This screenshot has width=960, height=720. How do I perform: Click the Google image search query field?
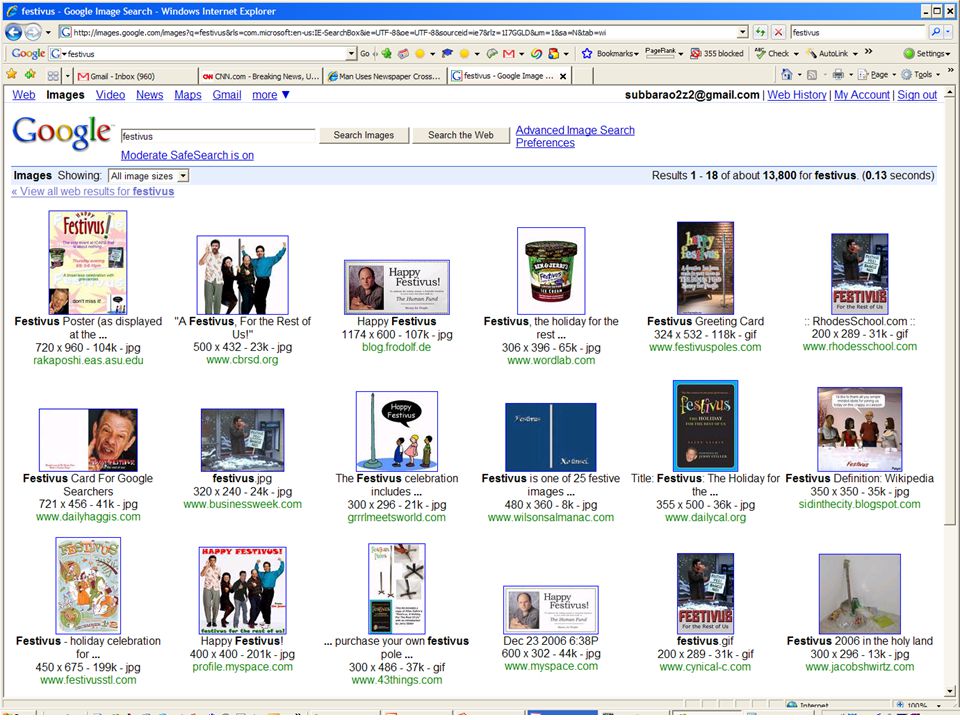click(x=218, y=136)
